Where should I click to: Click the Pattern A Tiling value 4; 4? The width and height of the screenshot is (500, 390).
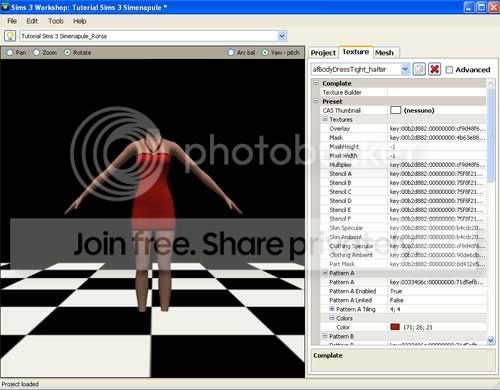point(395,309)
